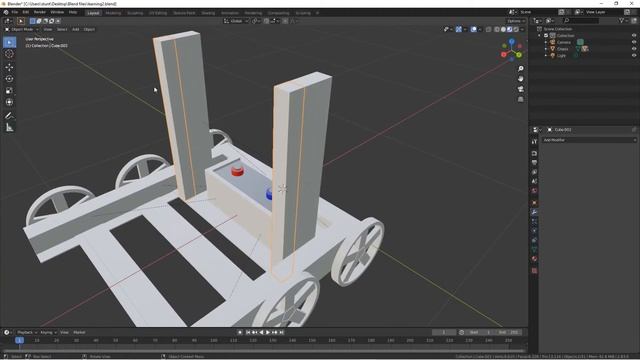Open the Playback dropdown in timeline
640x360 pixels.
[27, 332]
